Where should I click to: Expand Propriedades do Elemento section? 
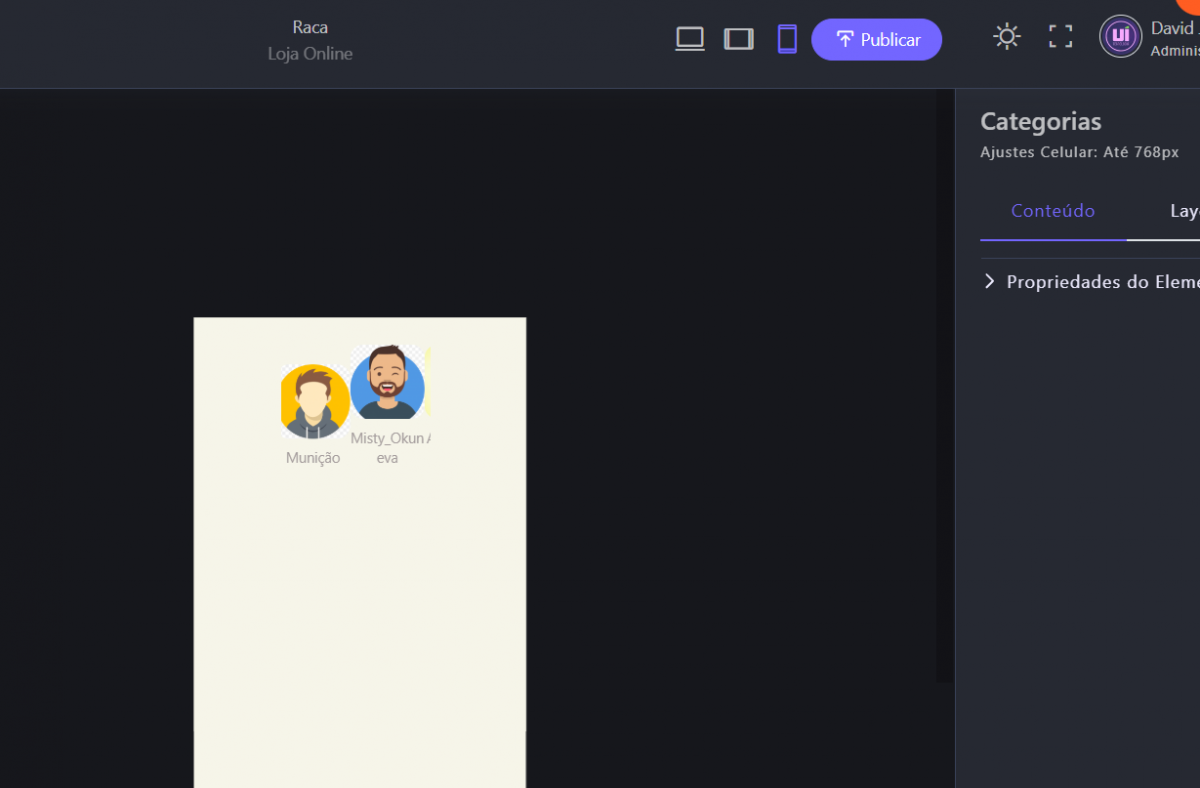pos(1102,282)
